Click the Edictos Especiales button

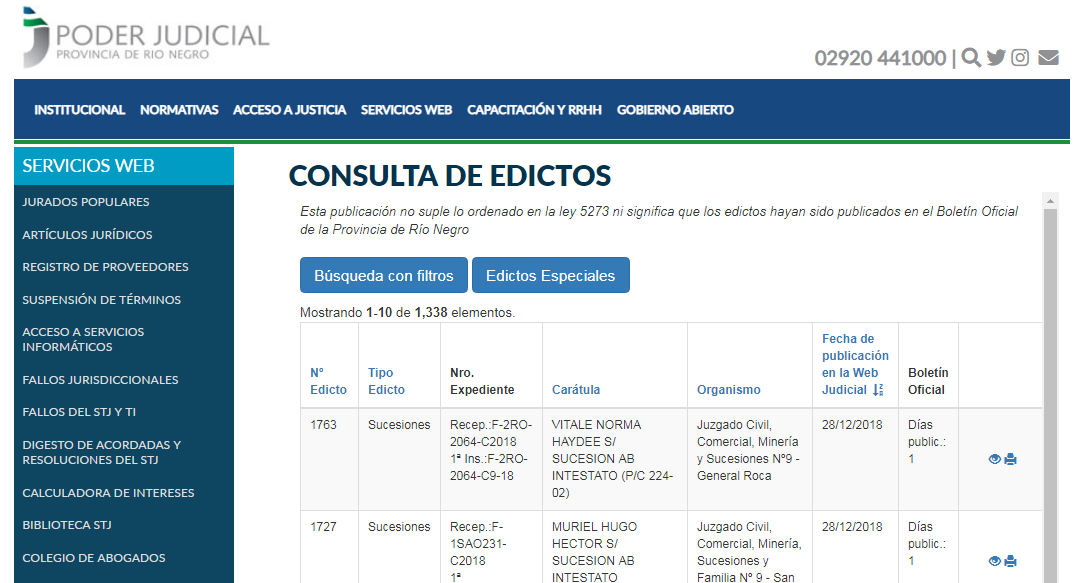[550, 276]
